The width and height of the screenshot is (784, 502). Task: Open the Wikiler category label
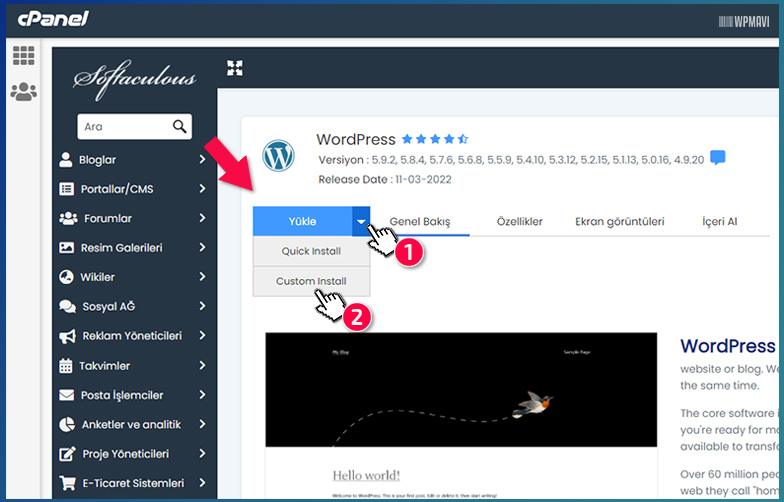tap(98, 277)
